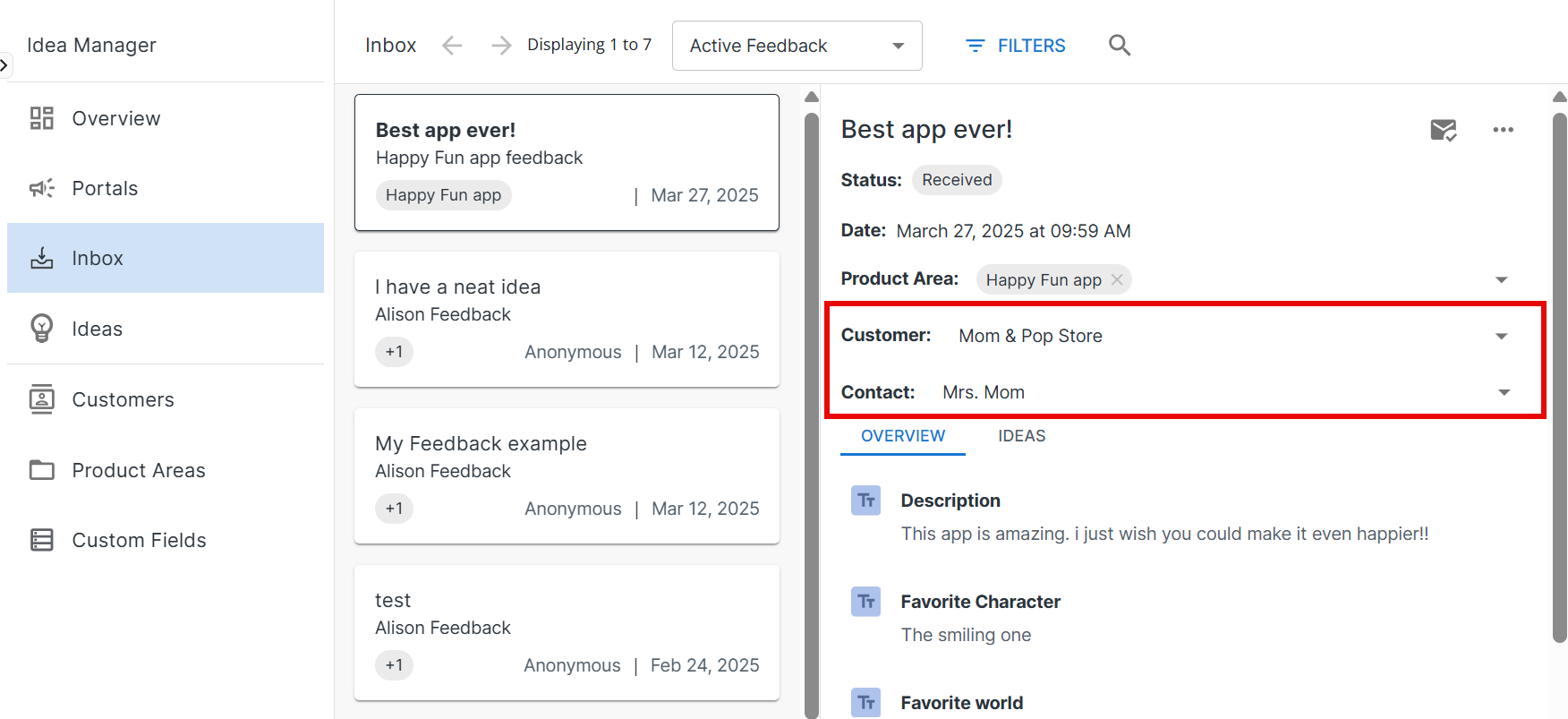
Task: Go to next page arrow in Inbox
Action: pos(501,46)
